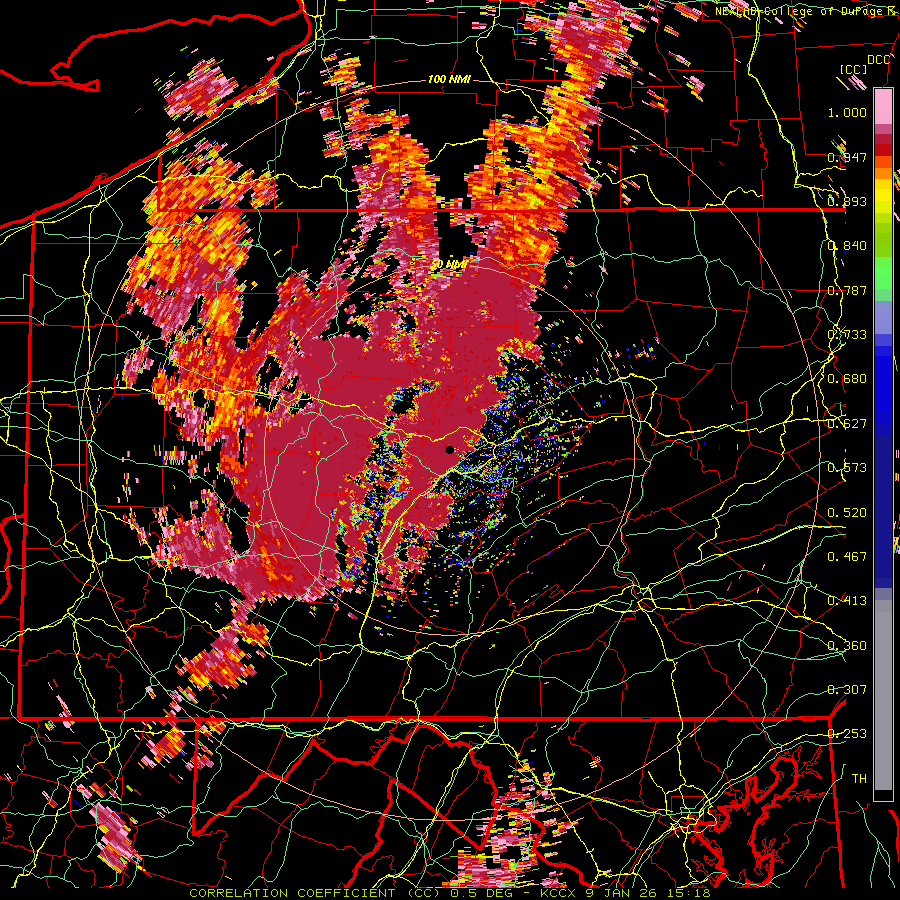Click the 0.573 scale label
This screenshot has width=900, height=900.
tap(847, 468)
